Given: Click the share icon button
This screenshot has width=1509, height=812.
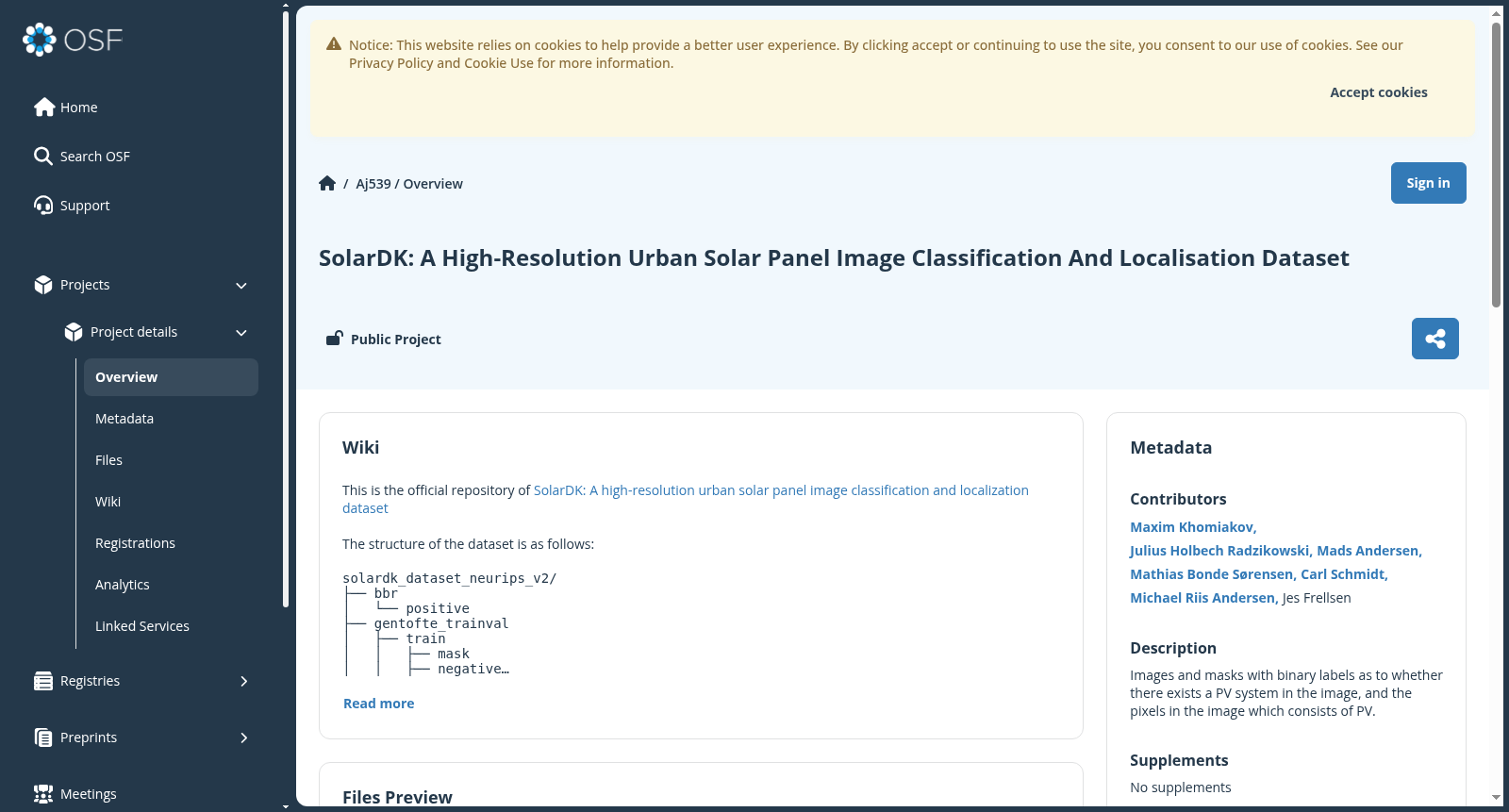Looking at the screenshot, I should click(1435, 339).
